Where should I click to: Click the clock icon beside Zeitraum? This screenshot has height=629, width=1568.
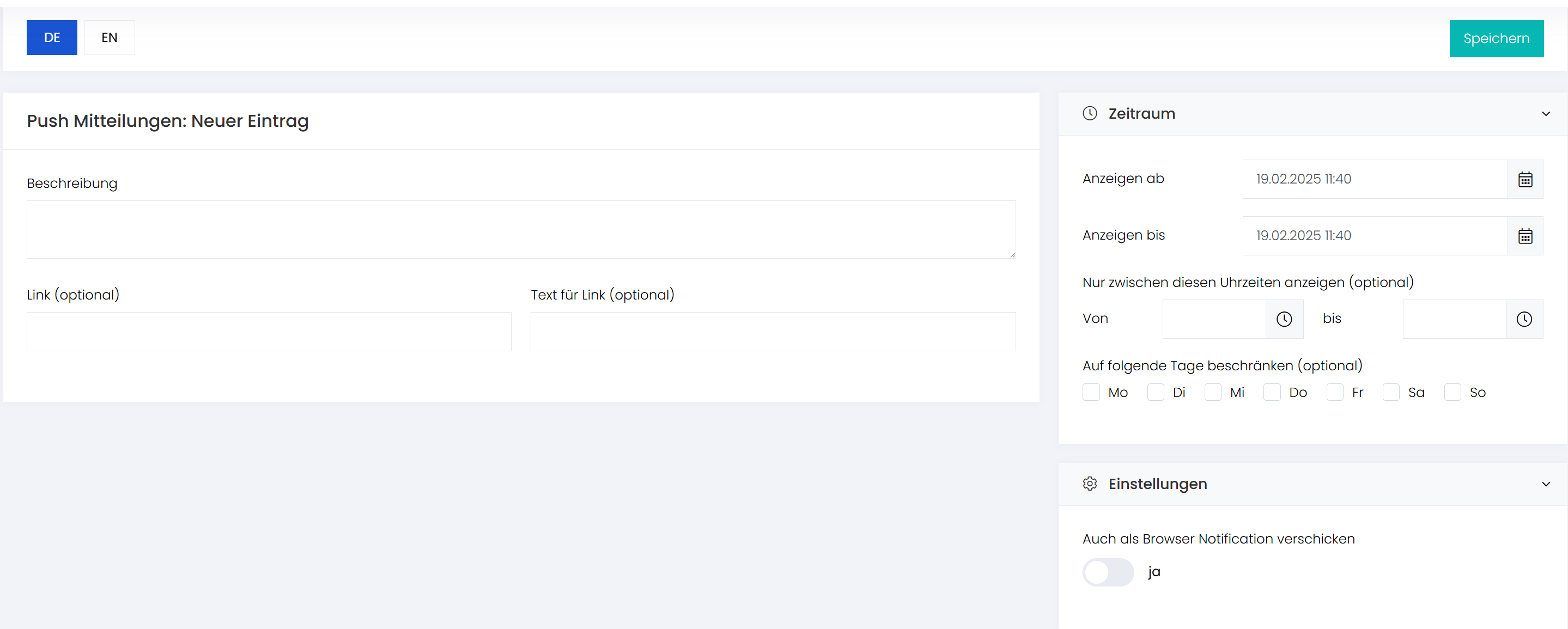[x=1090, y=114]
